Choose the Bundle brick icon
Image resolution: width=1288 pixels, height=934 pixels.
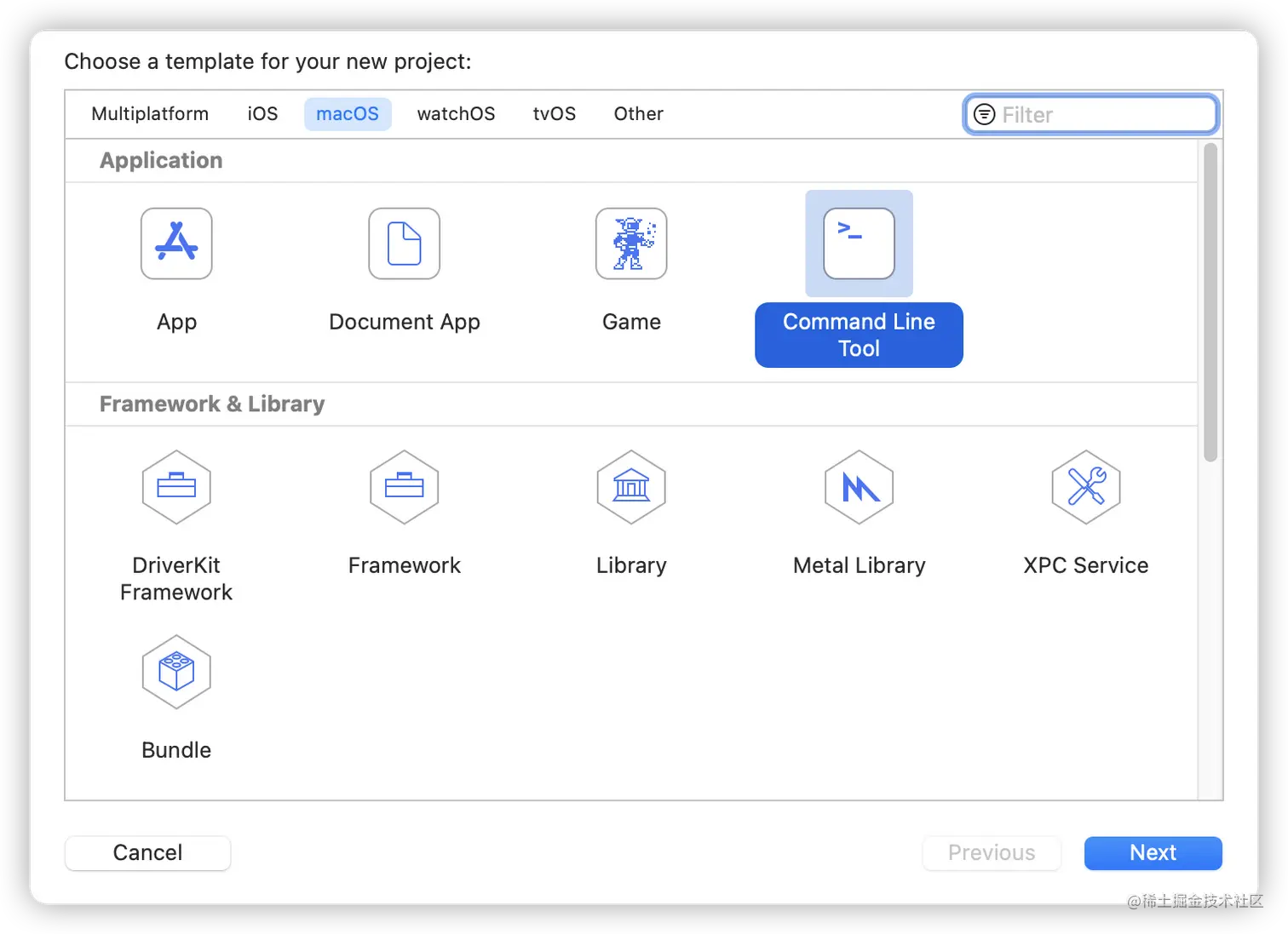[x=176, y=672]
